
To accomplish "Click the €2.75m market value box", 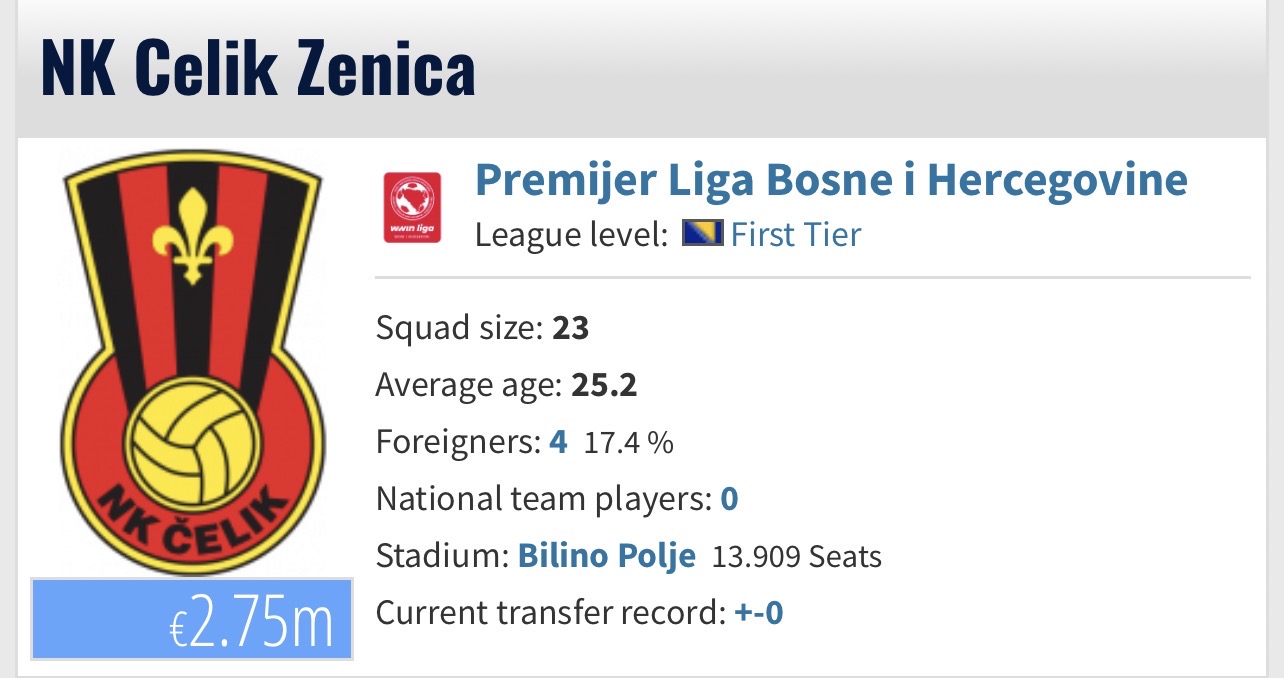I will [x=192, y=619].
